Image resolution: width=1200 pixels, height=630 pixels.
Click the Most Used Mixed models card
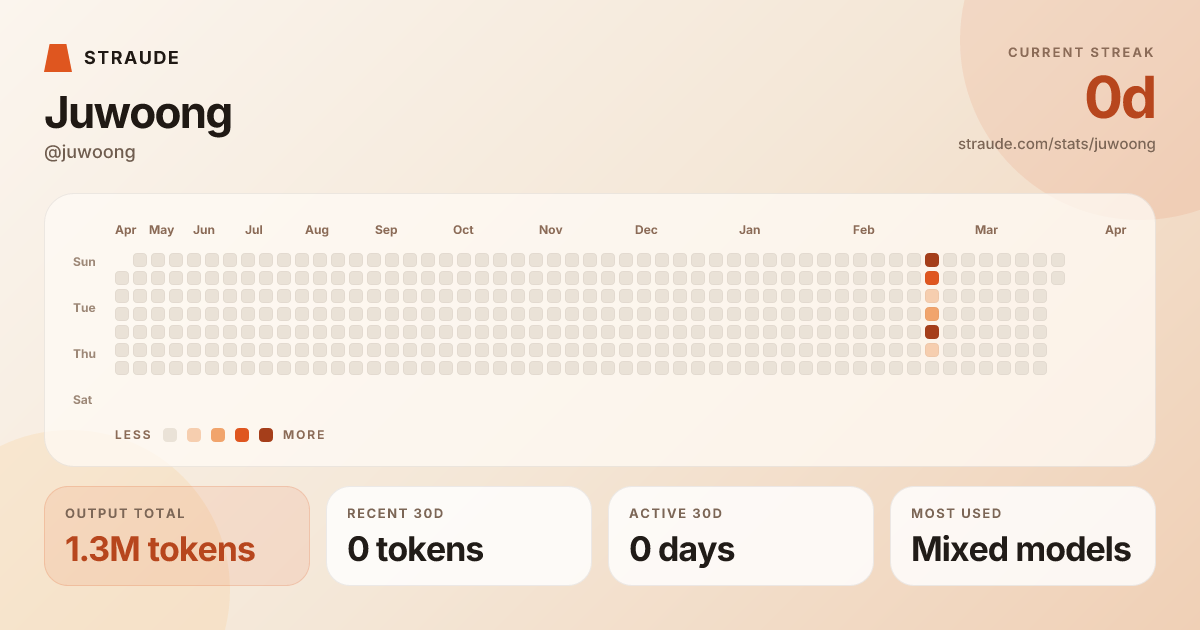pos(1023,536)
